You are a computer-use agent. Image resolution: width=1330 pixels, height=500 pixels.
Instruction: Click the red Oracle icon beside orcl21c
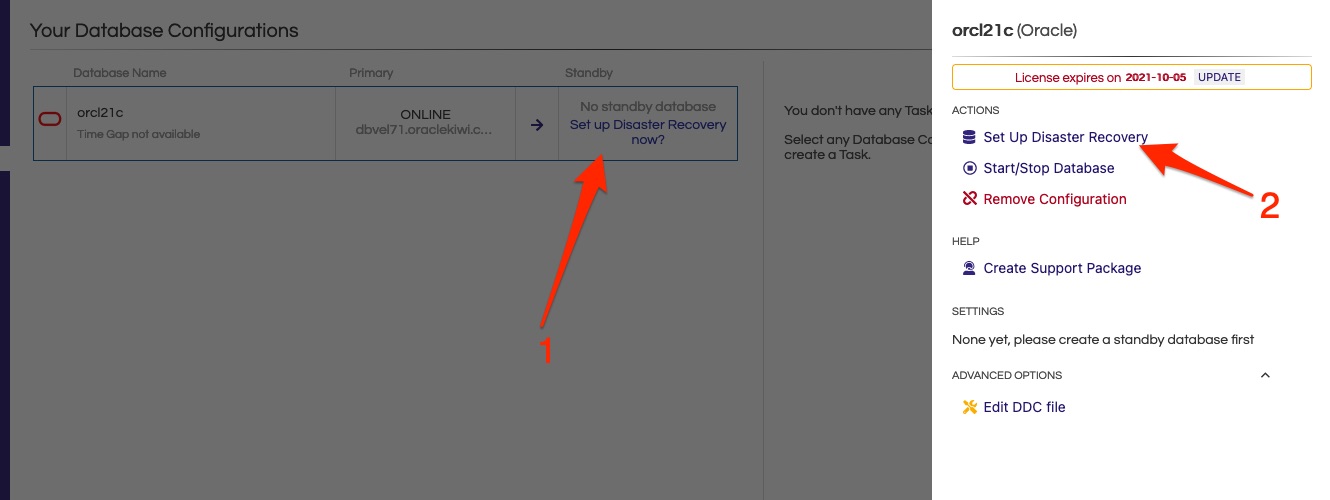click(x=50, y=120)
